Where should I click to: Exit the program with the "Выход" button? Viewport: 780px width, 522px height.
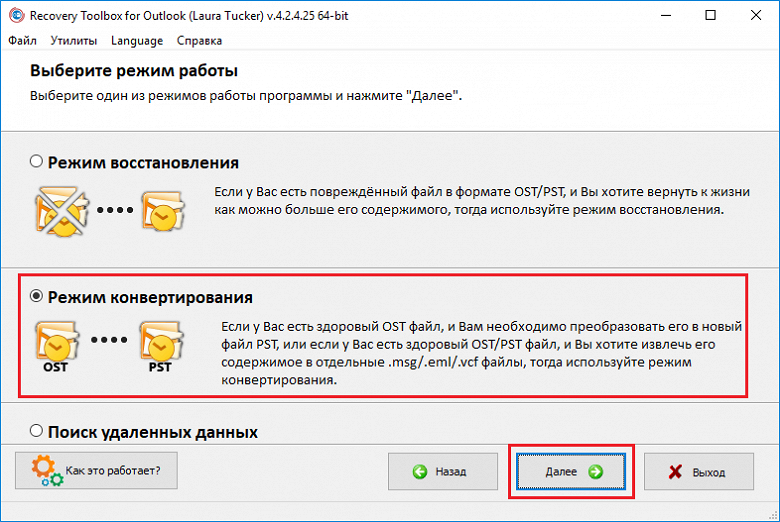point(699,471)
